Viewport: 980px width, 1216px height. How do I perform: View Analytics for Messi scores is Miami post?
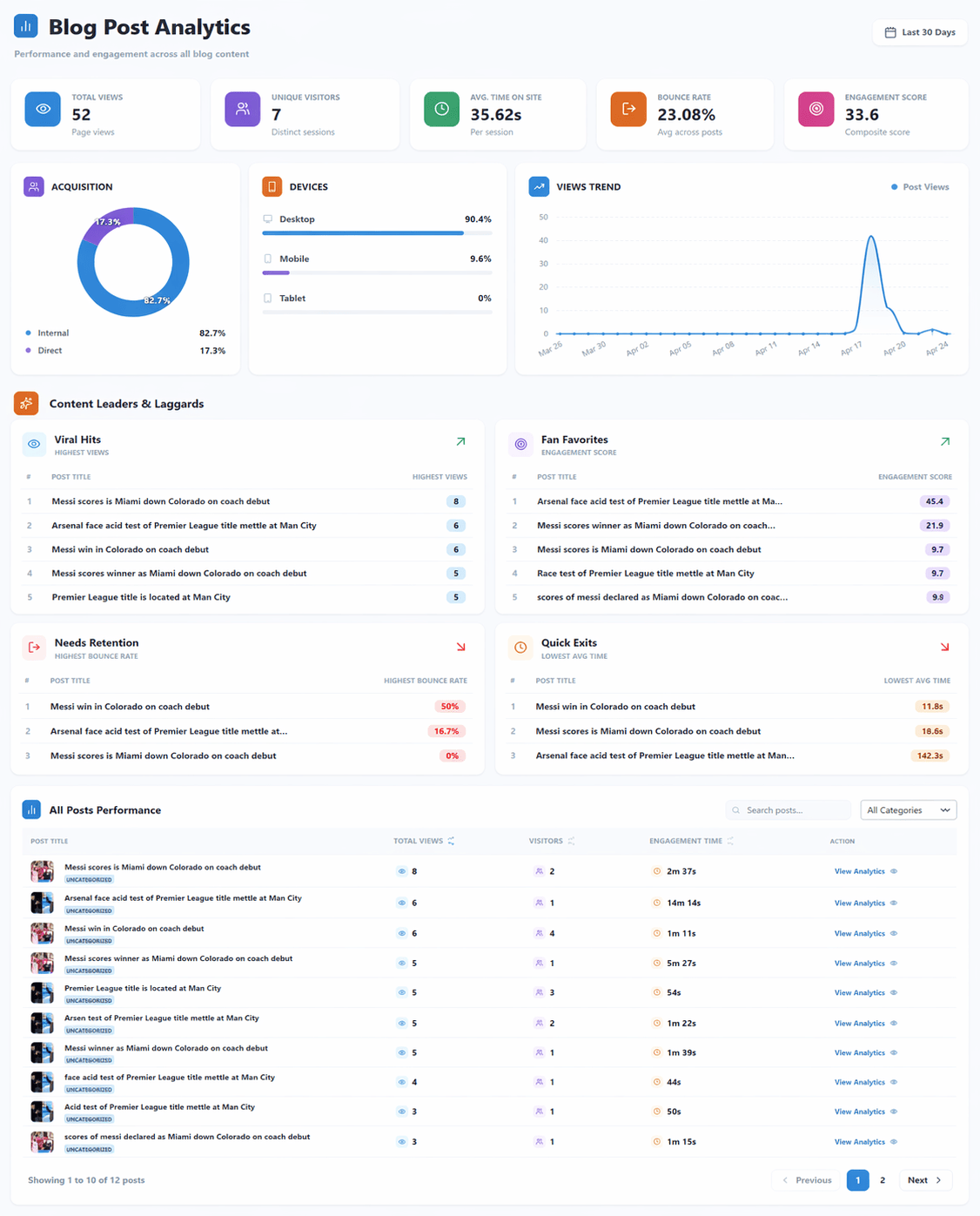coord(866,871)
